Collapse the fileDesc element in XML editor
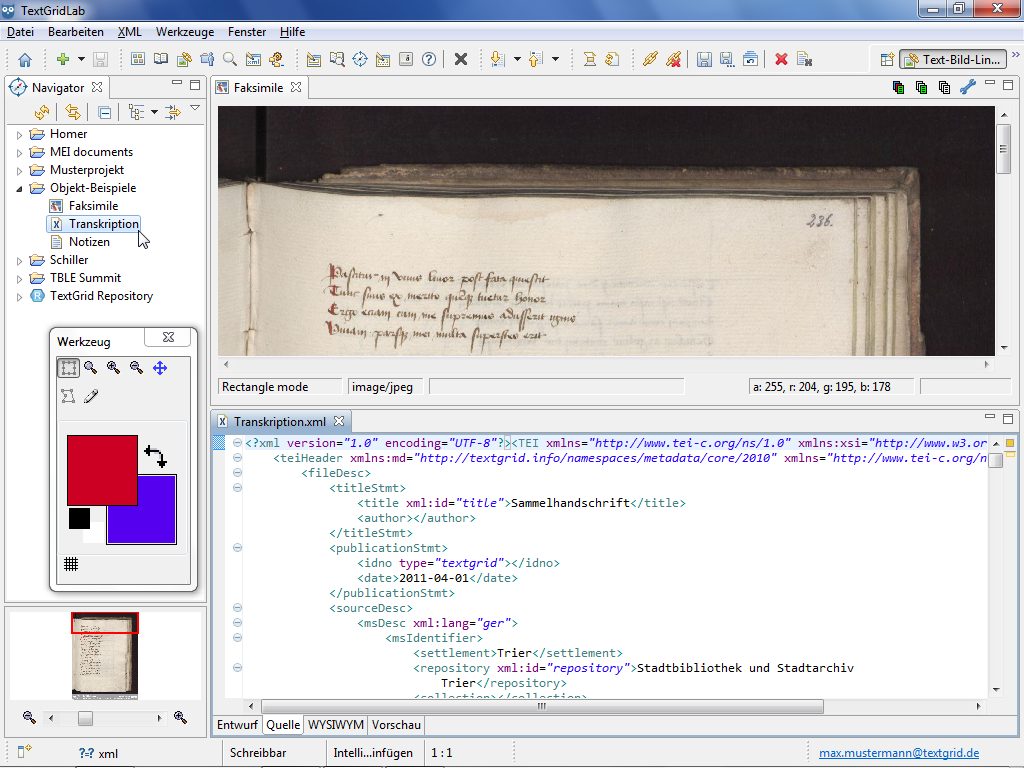Image resolution: width=1024 pixels, height=768 pixels. [x=237, y=473]
